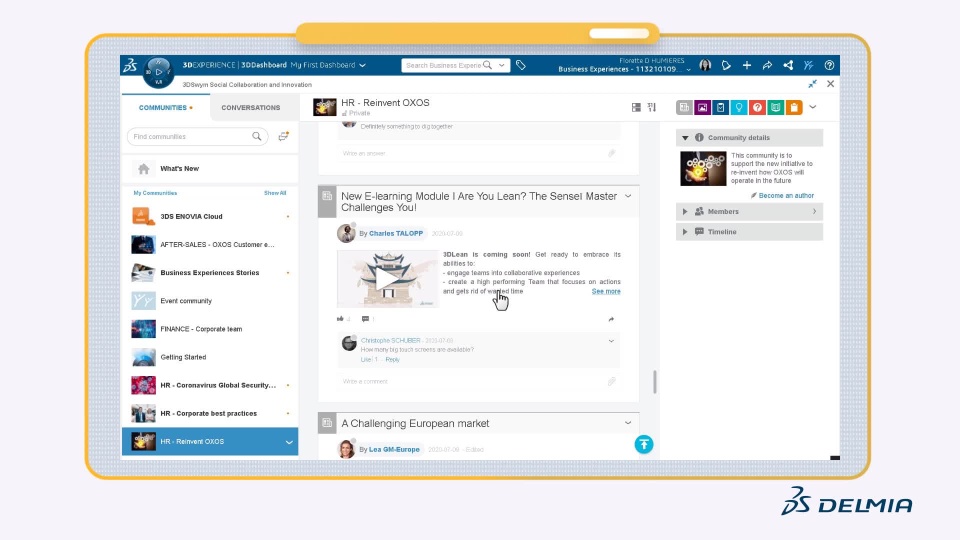Click the See more link in the post

click(x=606, y=291)
